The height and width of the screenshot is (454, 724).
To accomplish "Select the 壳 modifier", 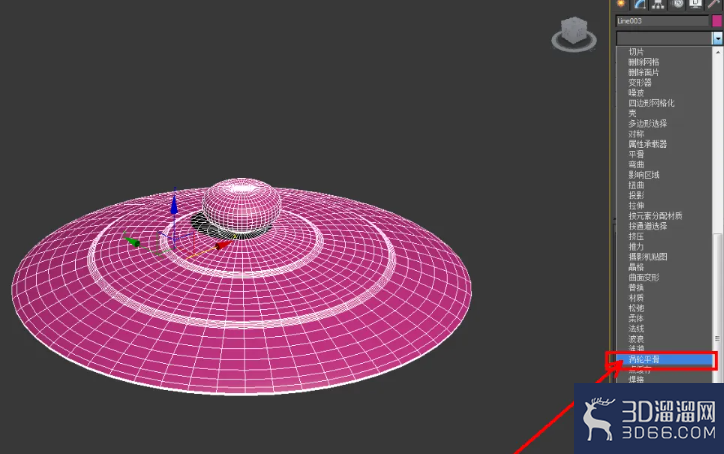I will [x=632, y=113].
